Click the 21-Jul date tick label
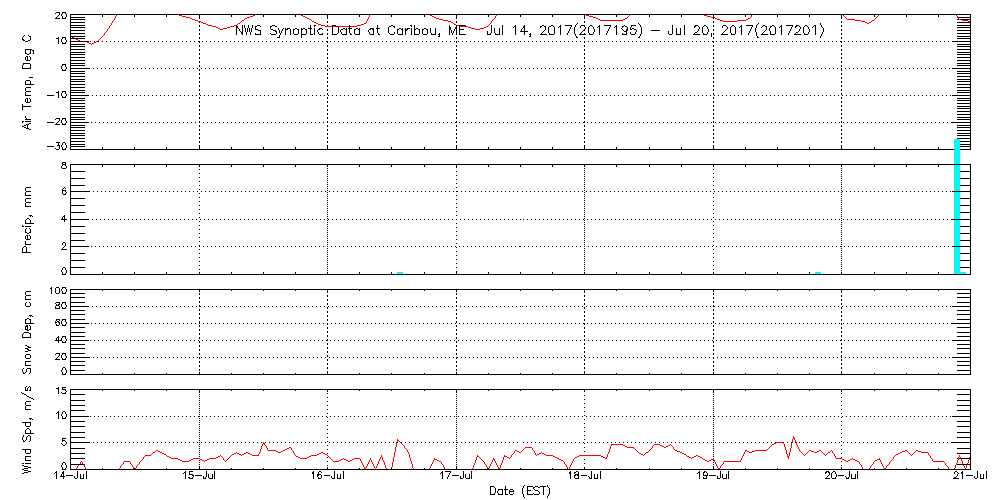 [x=968, y=477]
